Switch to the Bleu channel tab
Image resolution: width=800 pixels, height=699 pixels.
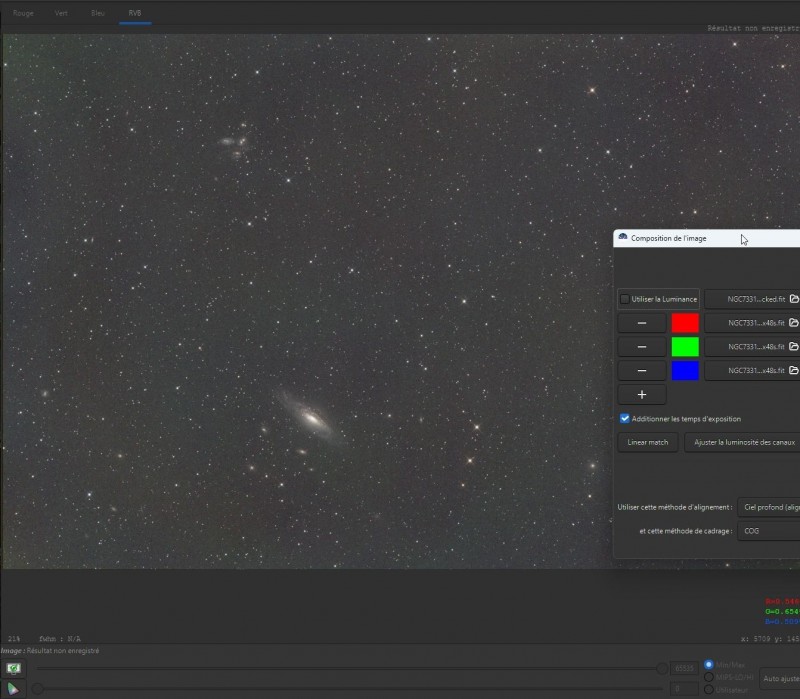(98, 13)
